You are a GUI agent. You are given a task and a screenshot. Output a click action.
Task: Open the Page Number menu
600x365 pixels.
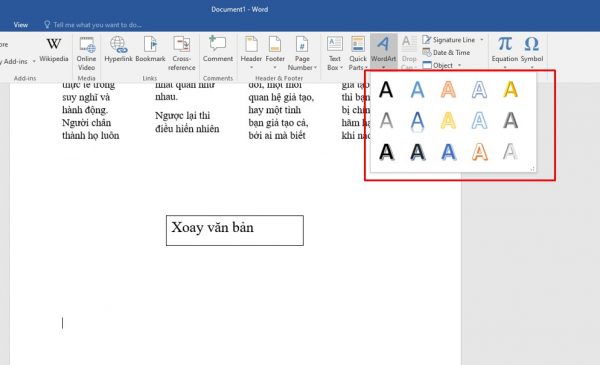[x=302, y=54]
